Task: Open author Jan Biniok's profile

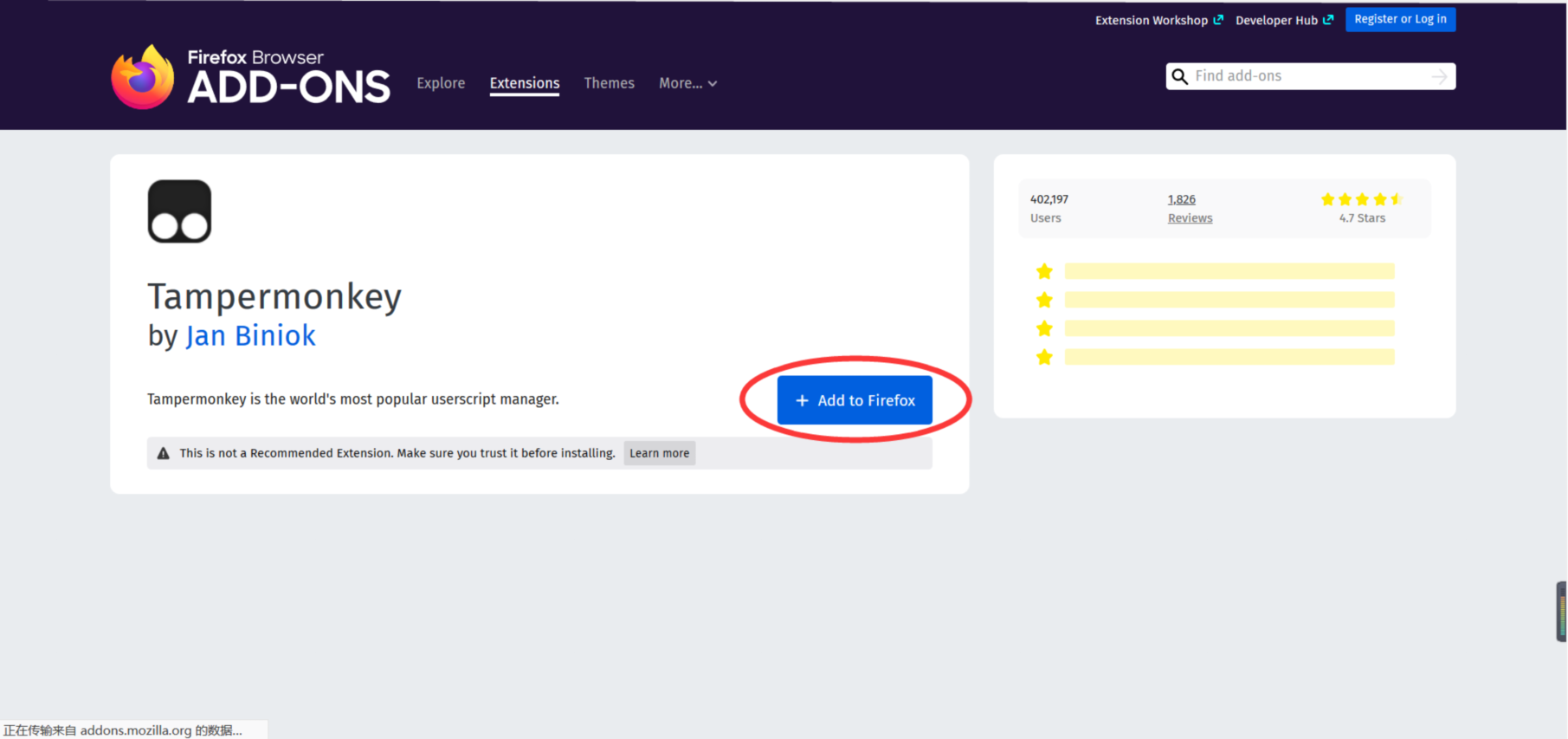Action: tap(250, 335)
